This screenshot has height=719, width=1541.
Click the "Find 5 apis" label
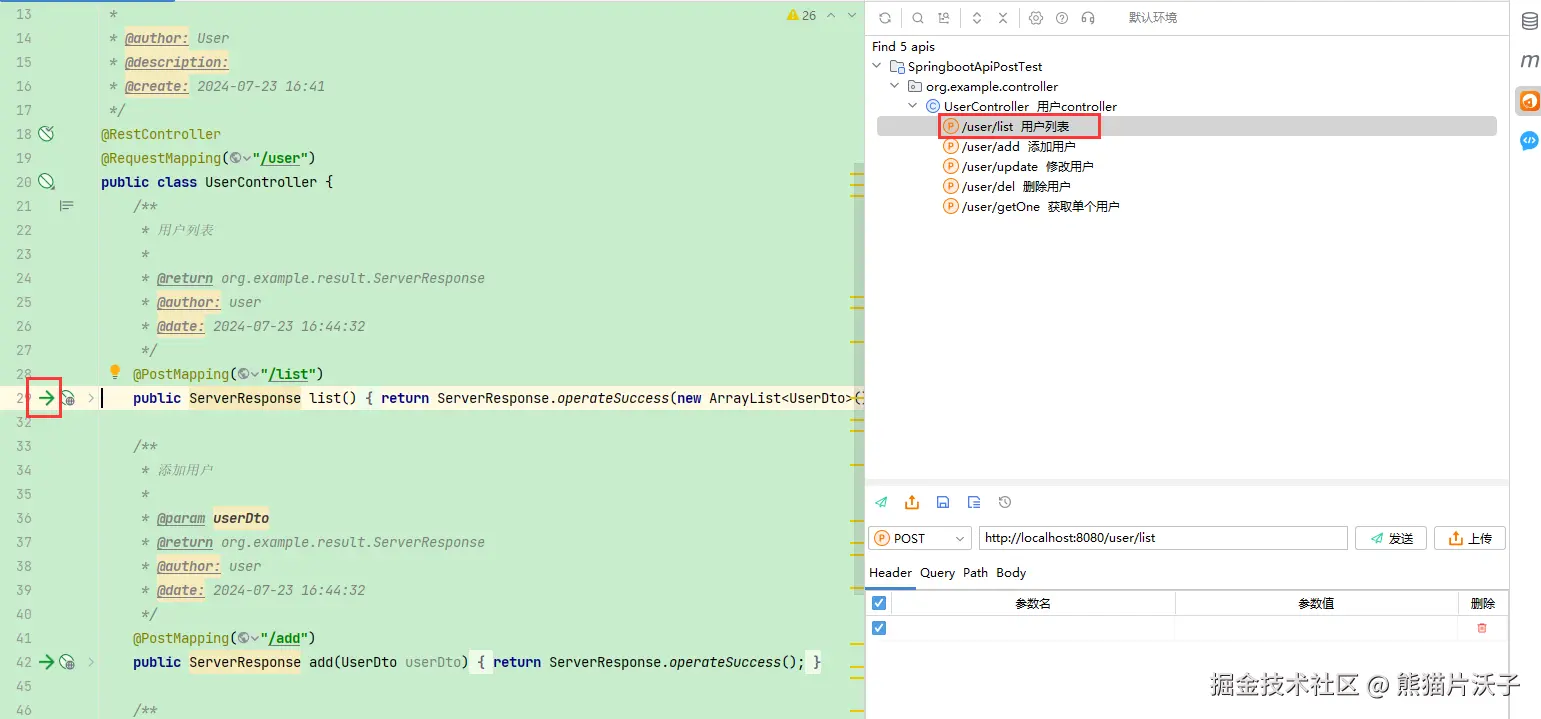tap(903, 46)
